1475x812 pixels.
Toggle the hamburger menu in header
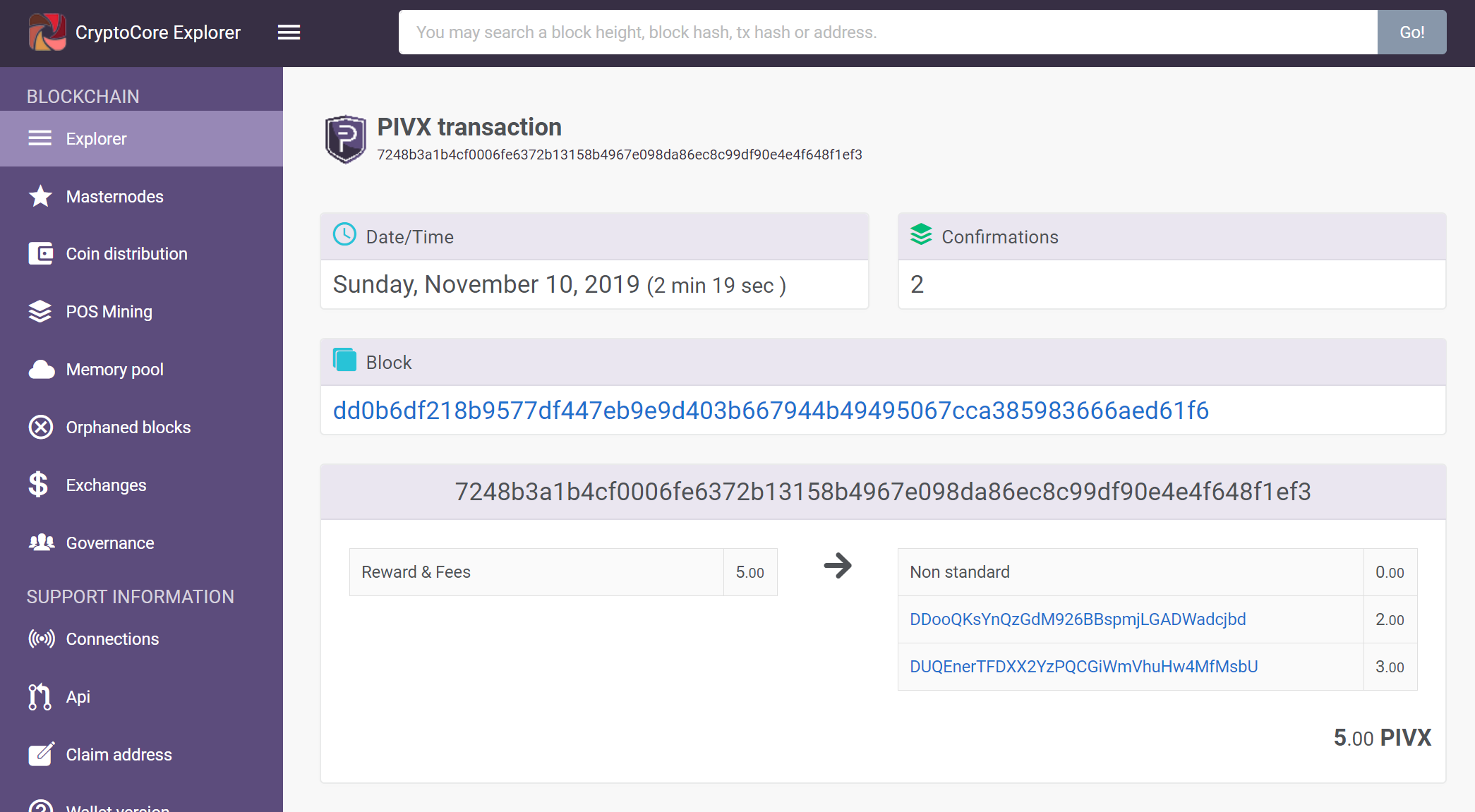tap(289, 32)
